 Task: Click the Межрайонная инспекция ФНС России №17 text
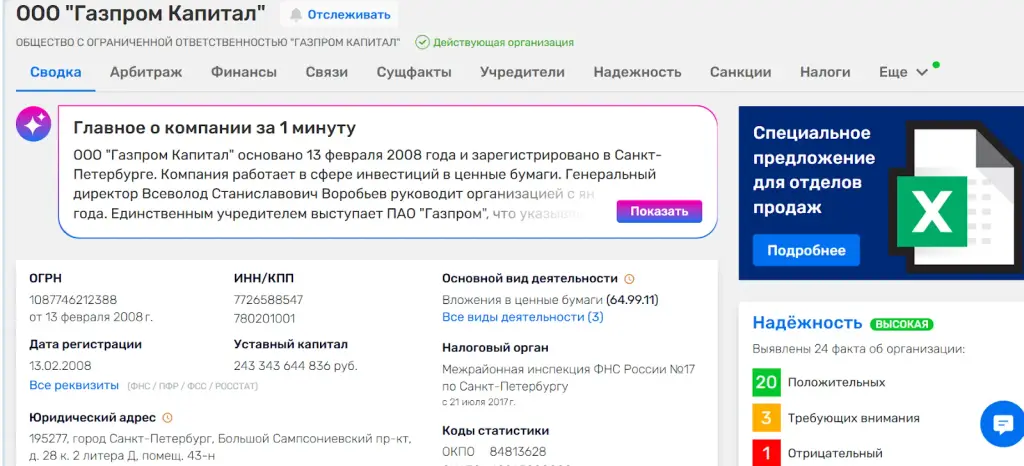pos(568,369)
